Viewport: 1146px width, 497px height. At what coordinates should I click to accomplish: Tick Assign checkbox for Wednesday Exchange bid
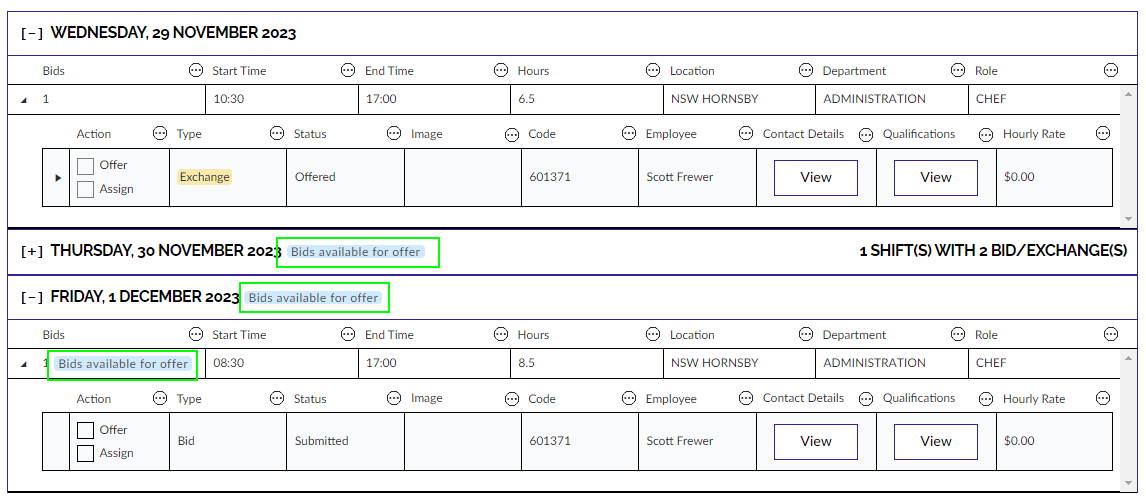(86, 189)
